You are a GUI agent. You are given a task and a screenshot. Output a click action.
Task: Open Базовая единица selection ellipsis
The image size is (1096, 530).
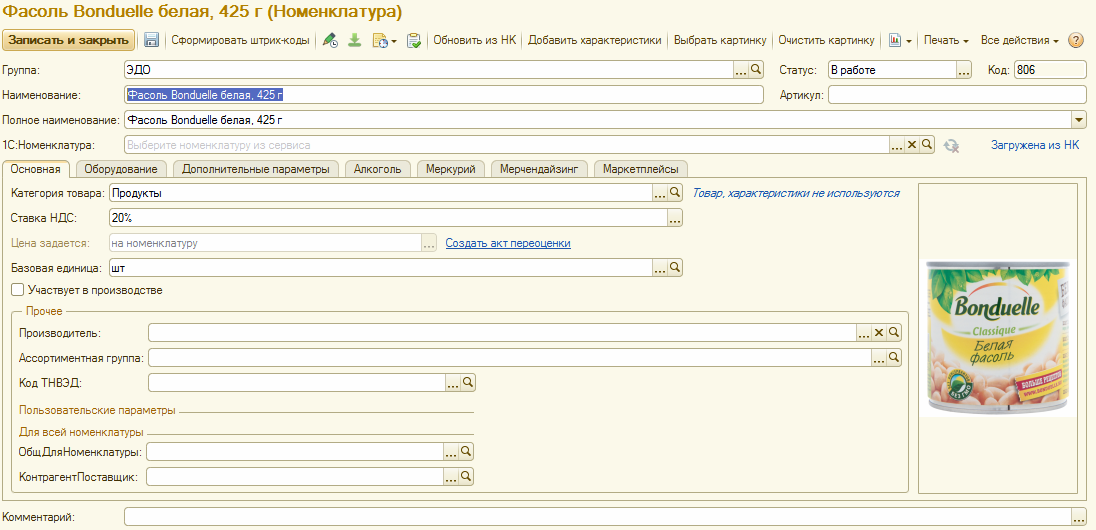tap(660, 268)
